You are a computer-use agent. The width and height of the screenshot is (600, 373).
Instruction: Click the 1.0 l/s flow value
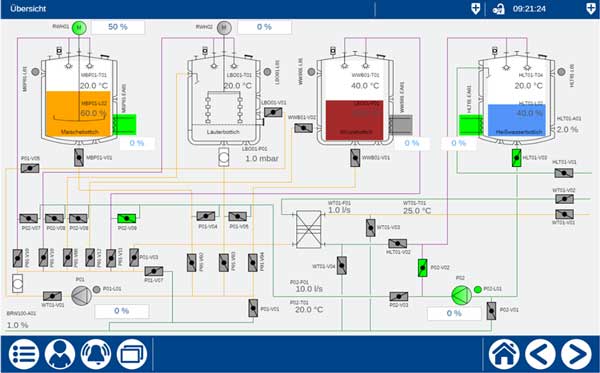[x=339, y=210]
